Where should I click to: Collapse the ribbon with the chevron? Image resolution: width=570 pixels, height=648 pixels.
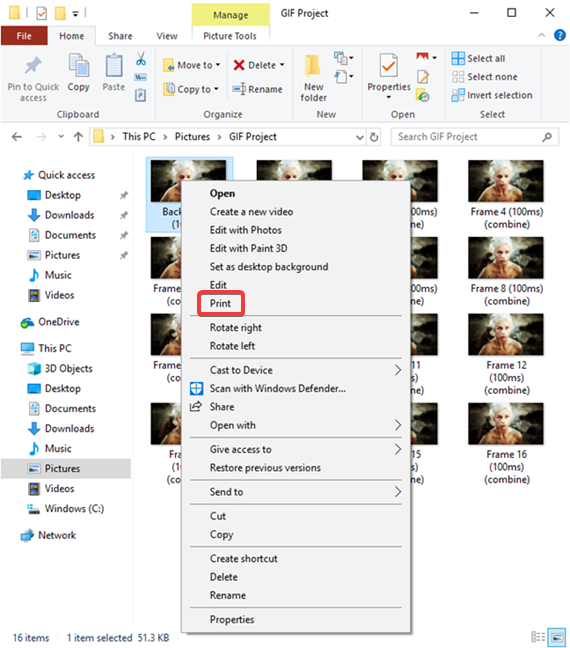[x=541, y=36]
